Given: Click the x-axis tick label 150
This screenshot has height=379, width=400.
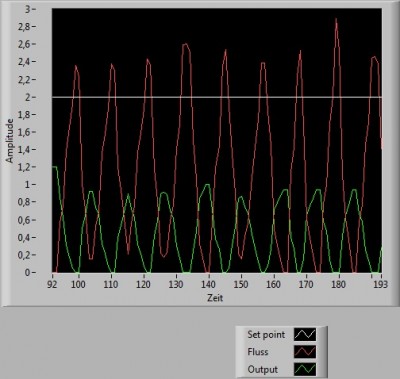Looking at the screenshot, I should click(241, 284).
